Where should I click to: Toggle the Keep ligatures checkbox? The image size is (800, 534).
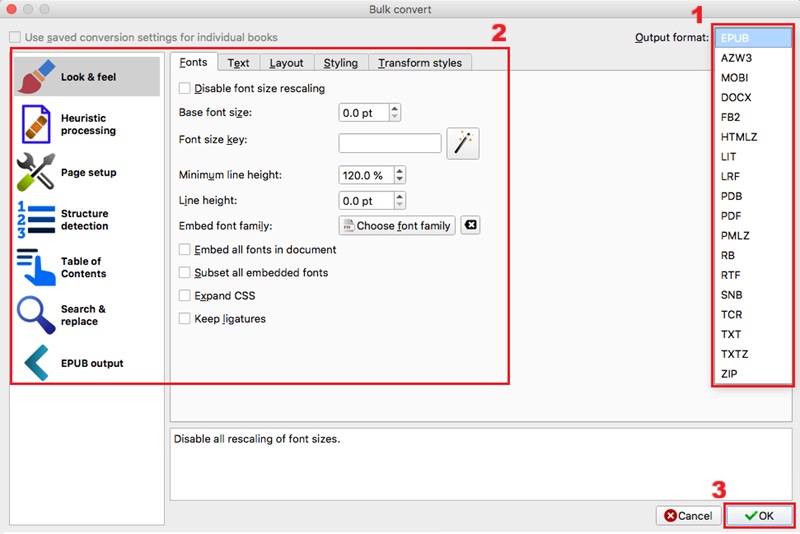[x=185, y=319]
